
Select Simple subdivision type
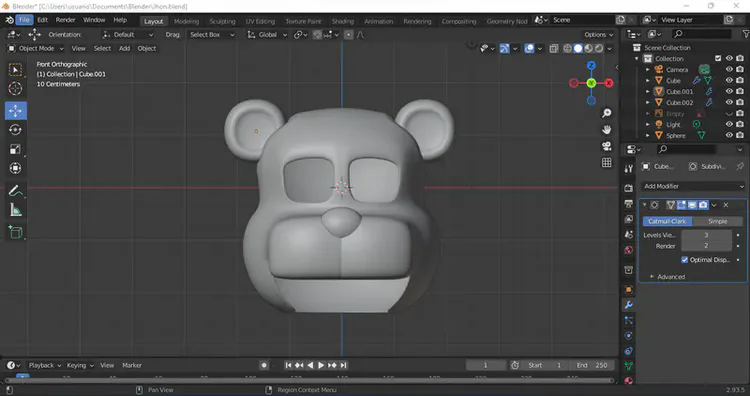(x=717, y=221)
